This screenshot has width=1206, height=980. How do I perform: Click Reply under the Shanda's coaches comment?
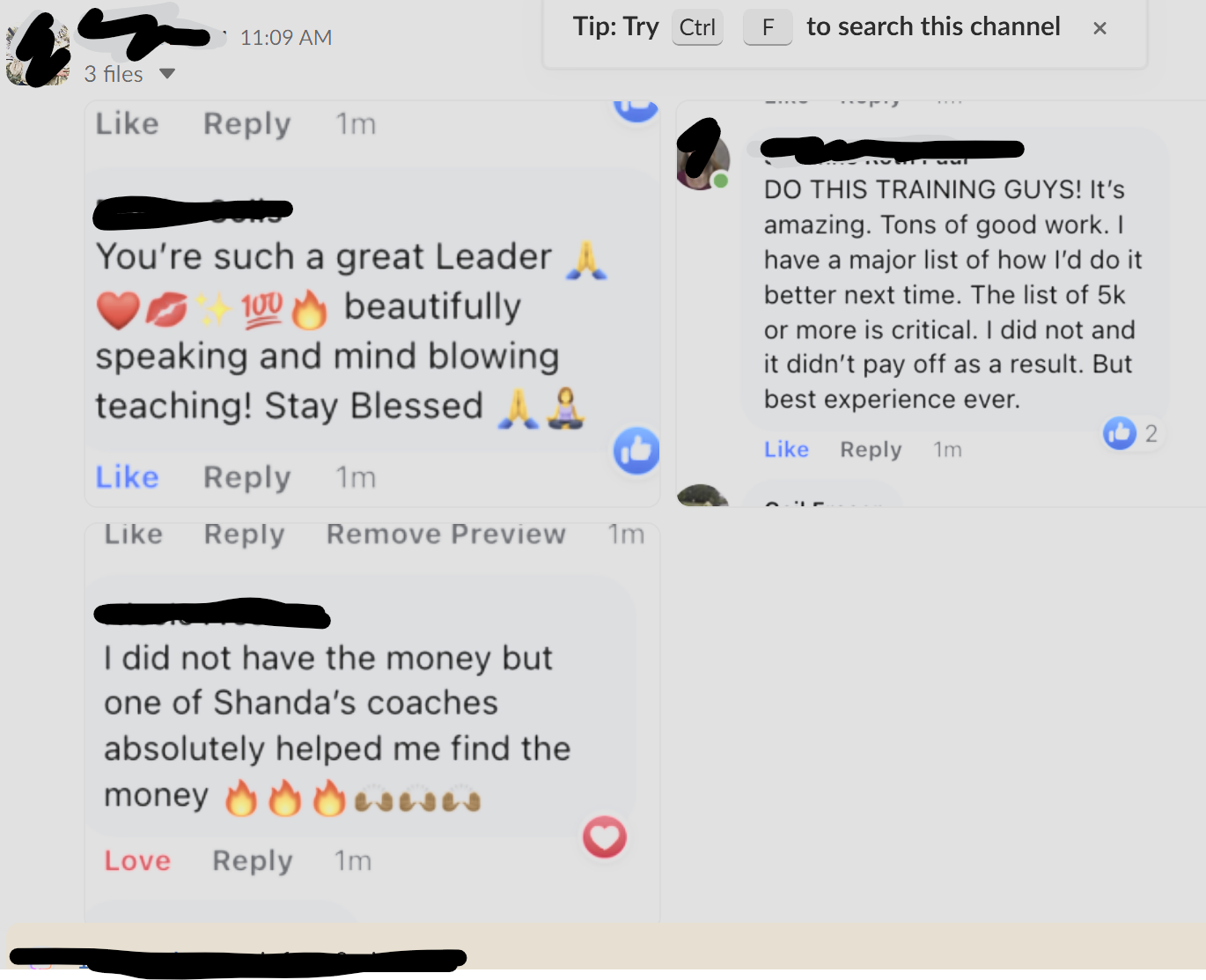(253, 860)
